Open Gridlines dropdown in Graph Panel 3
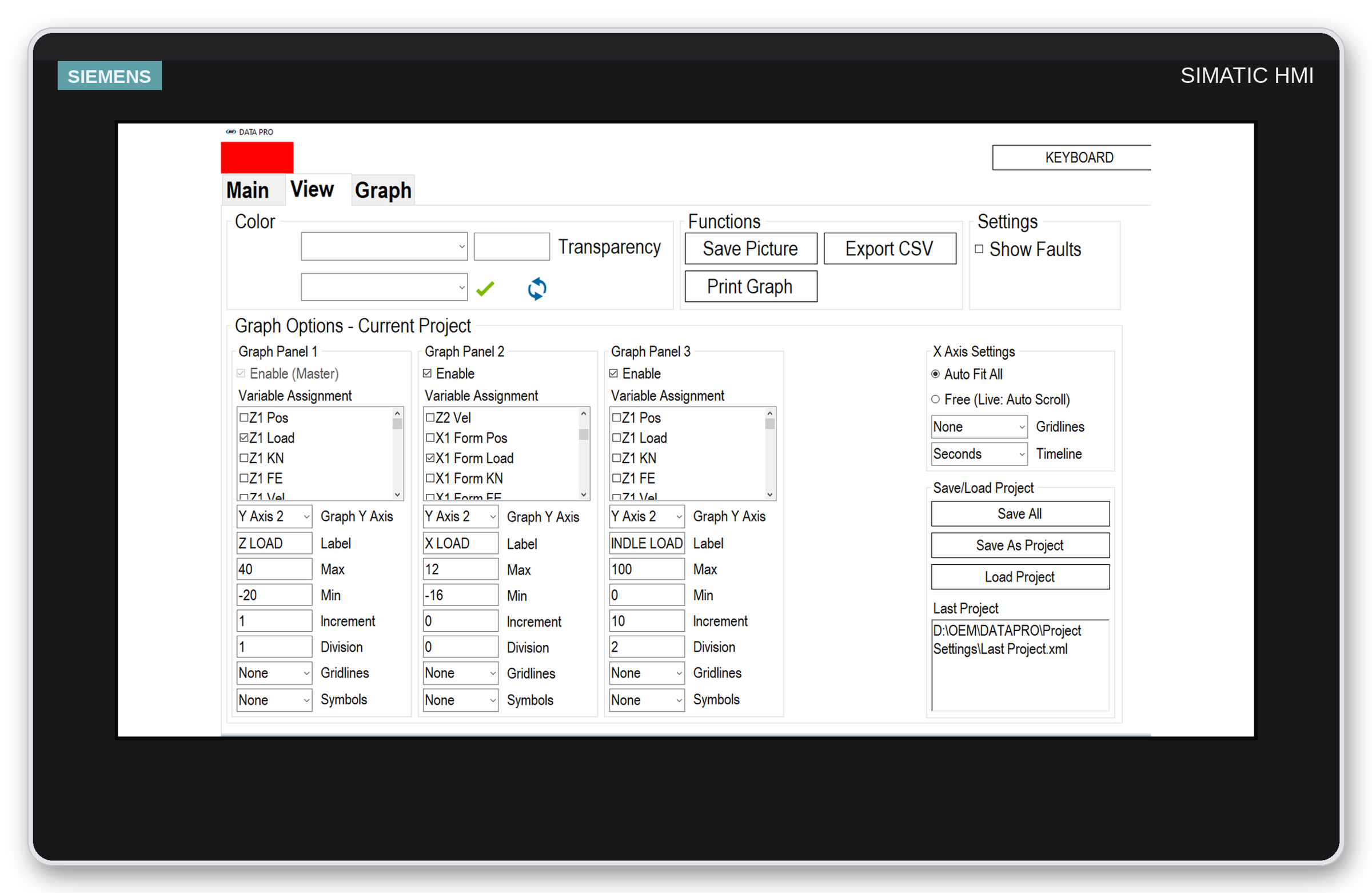 tap(647, 673)
